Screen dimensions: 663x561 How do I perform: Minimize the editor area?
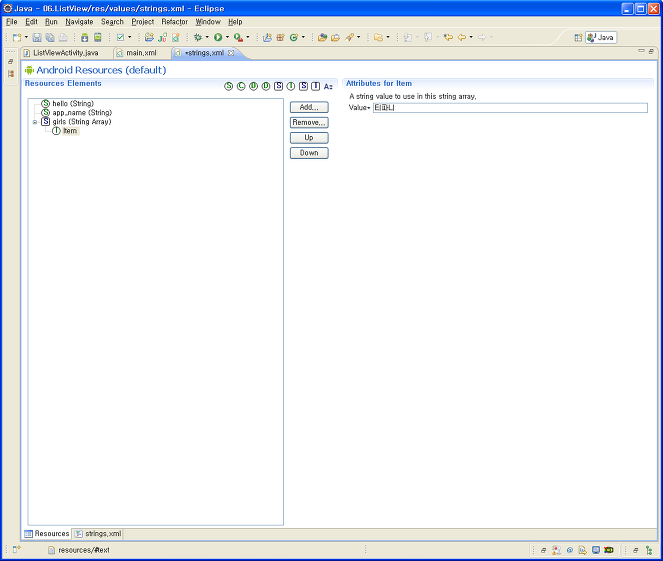(641, 51)
